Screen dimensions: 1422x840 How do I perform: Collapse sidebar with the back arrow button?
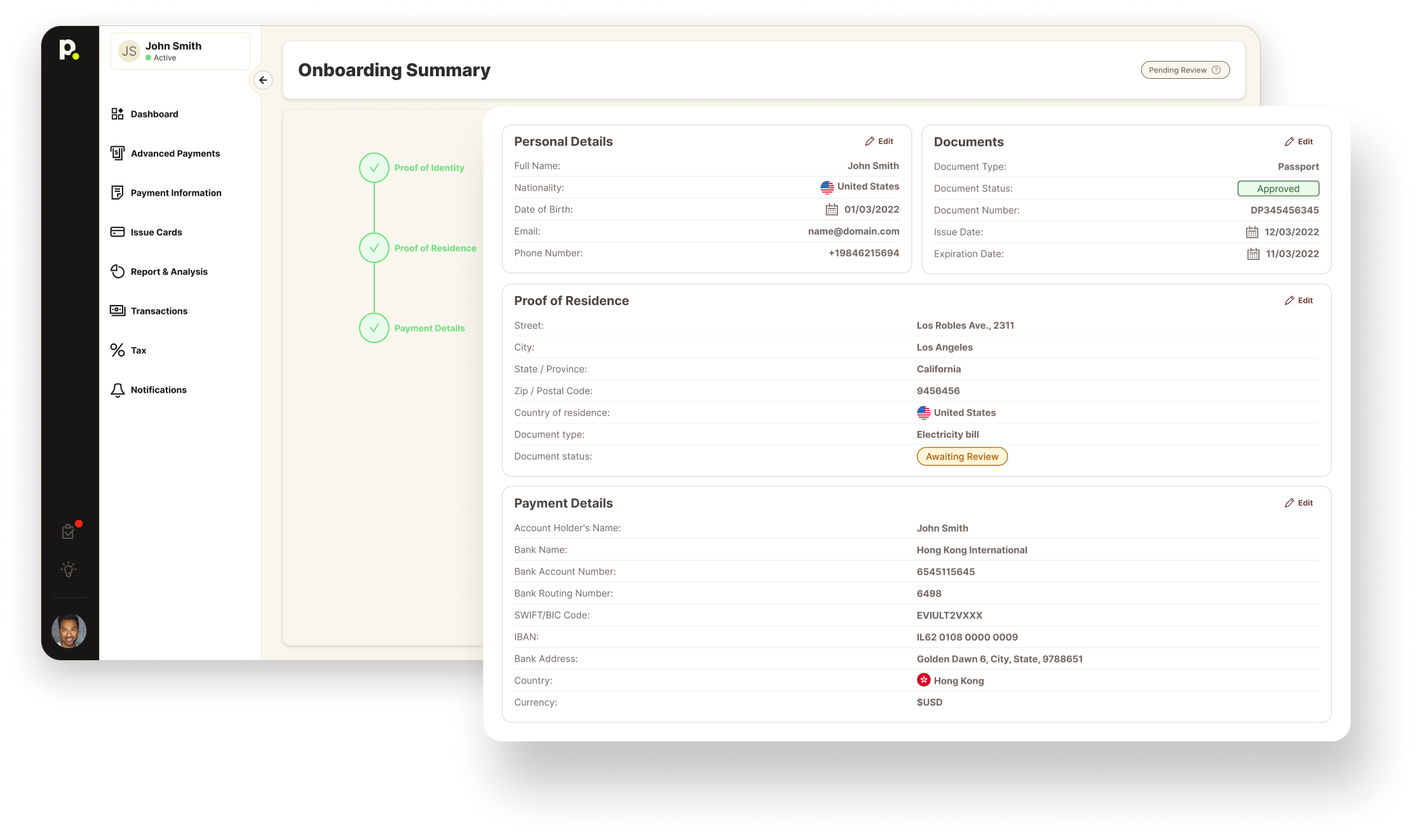(x=263, y=80)
